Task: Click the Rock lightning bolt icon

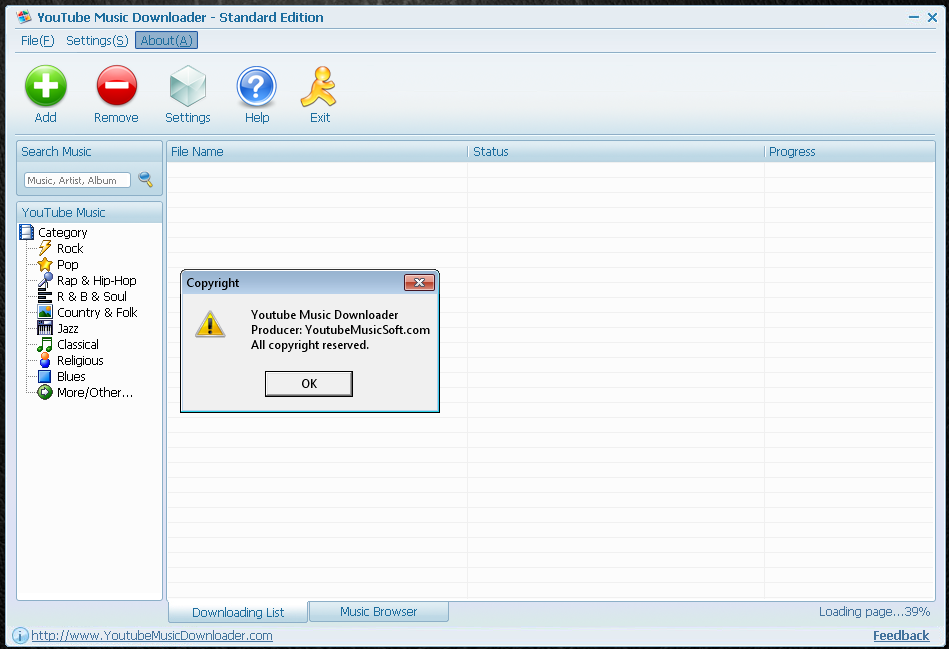Action: pyautogui.click(x=45, y=248)
